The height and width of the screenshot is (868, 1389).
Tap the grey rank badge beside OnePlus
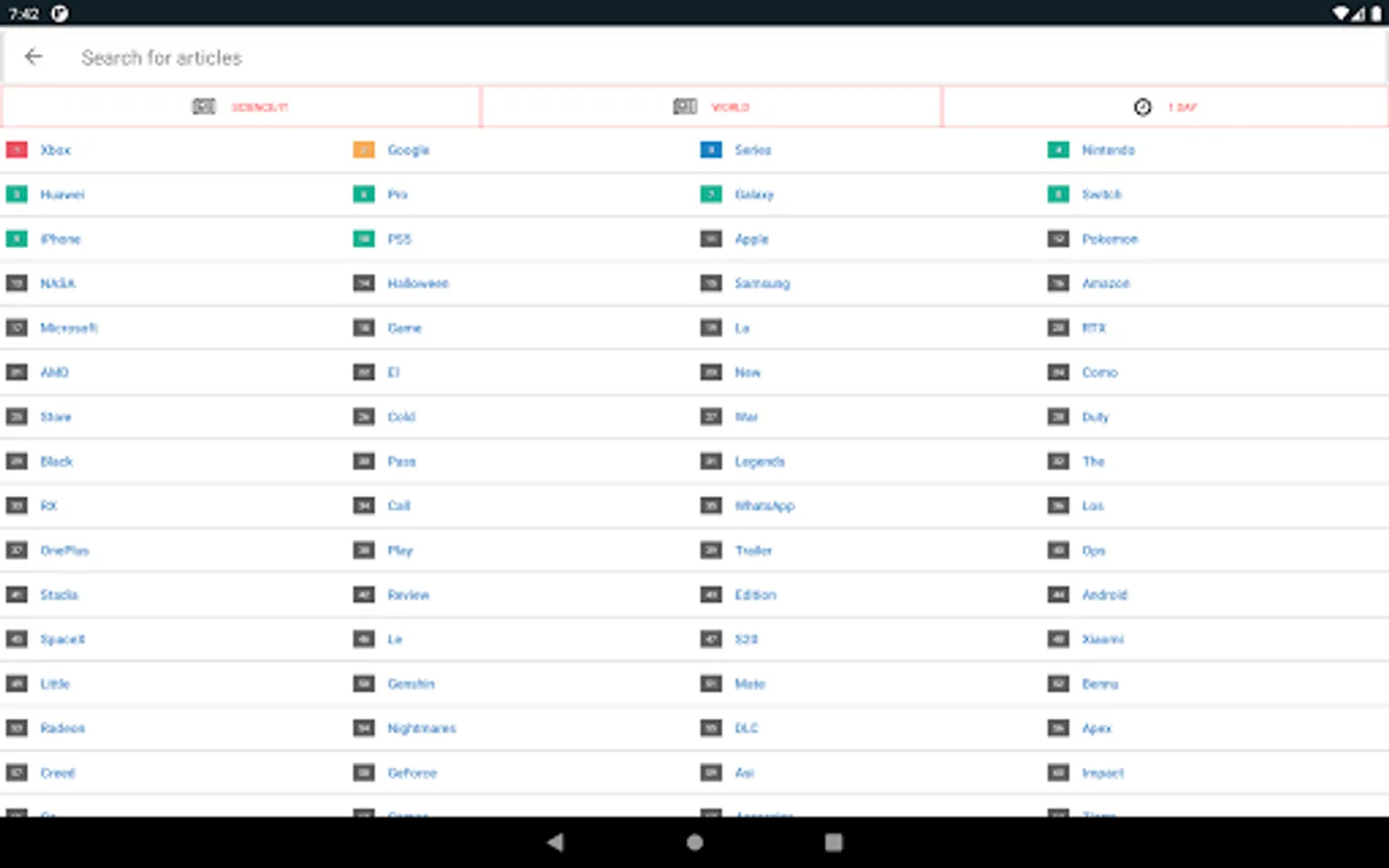click(x=16, y=550)
